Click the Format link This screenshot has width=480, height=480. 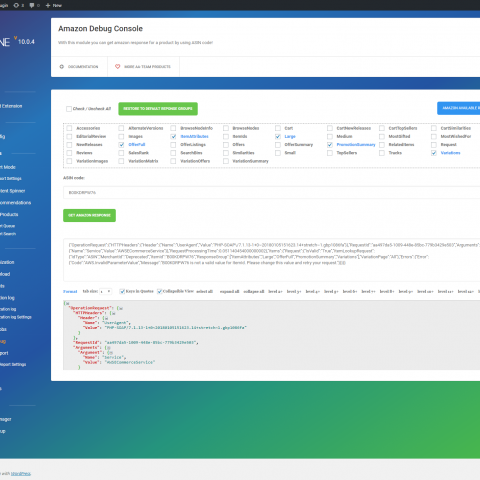tap(70, 291)
